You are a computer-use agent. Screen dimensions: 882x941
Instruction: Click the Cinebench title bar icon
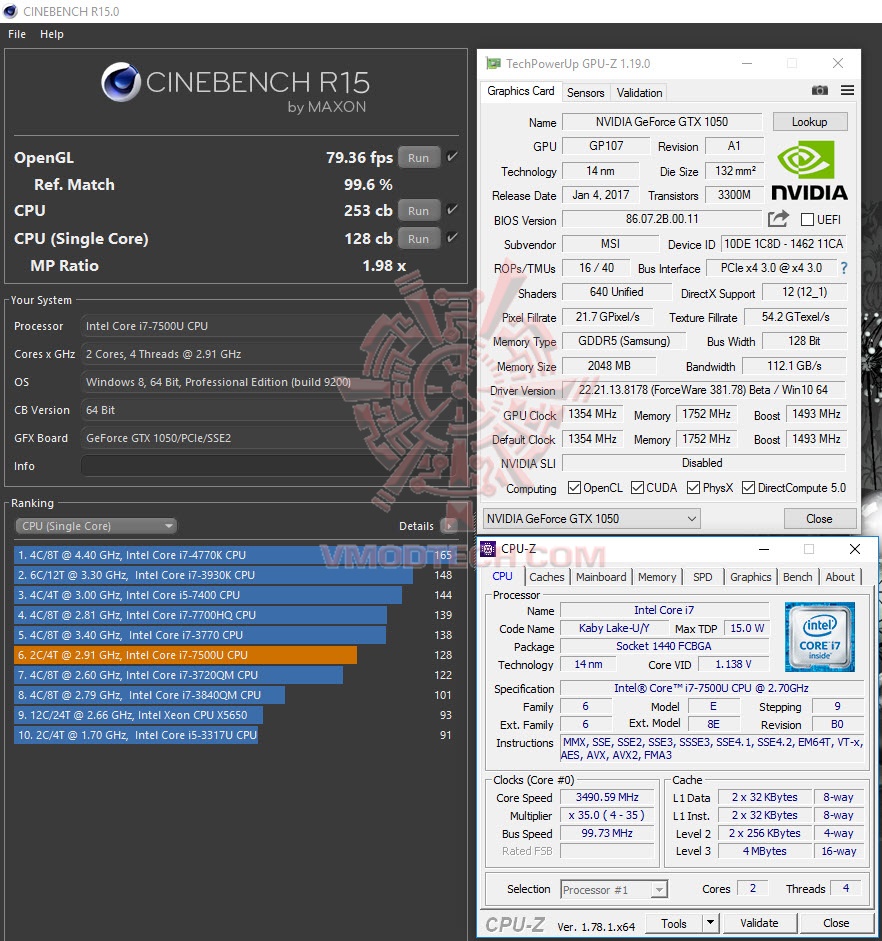point(10,11)
